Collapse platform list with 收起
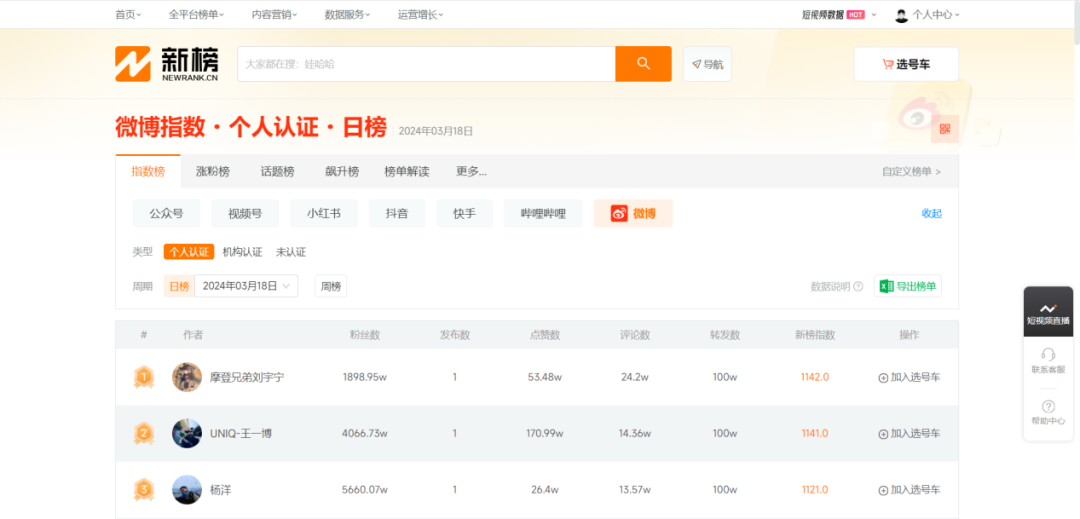This screenshot has height=519, width=1080. (931, 213)
